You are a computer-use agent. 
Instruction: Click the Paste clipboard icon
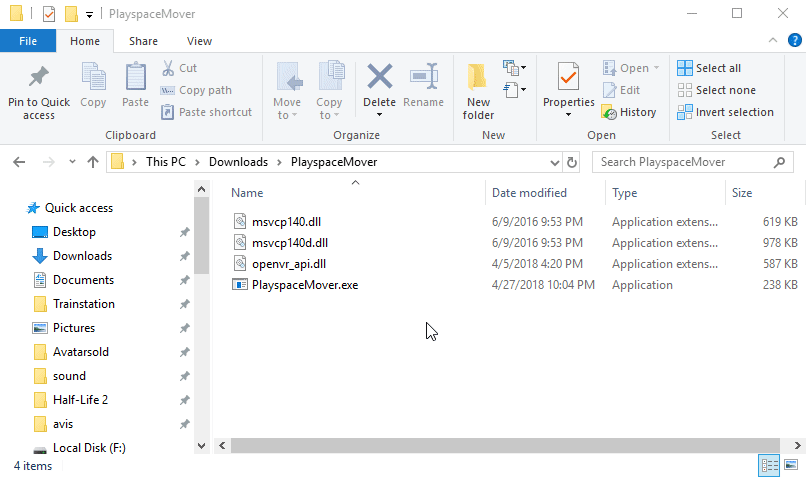[x=135, y=77]
